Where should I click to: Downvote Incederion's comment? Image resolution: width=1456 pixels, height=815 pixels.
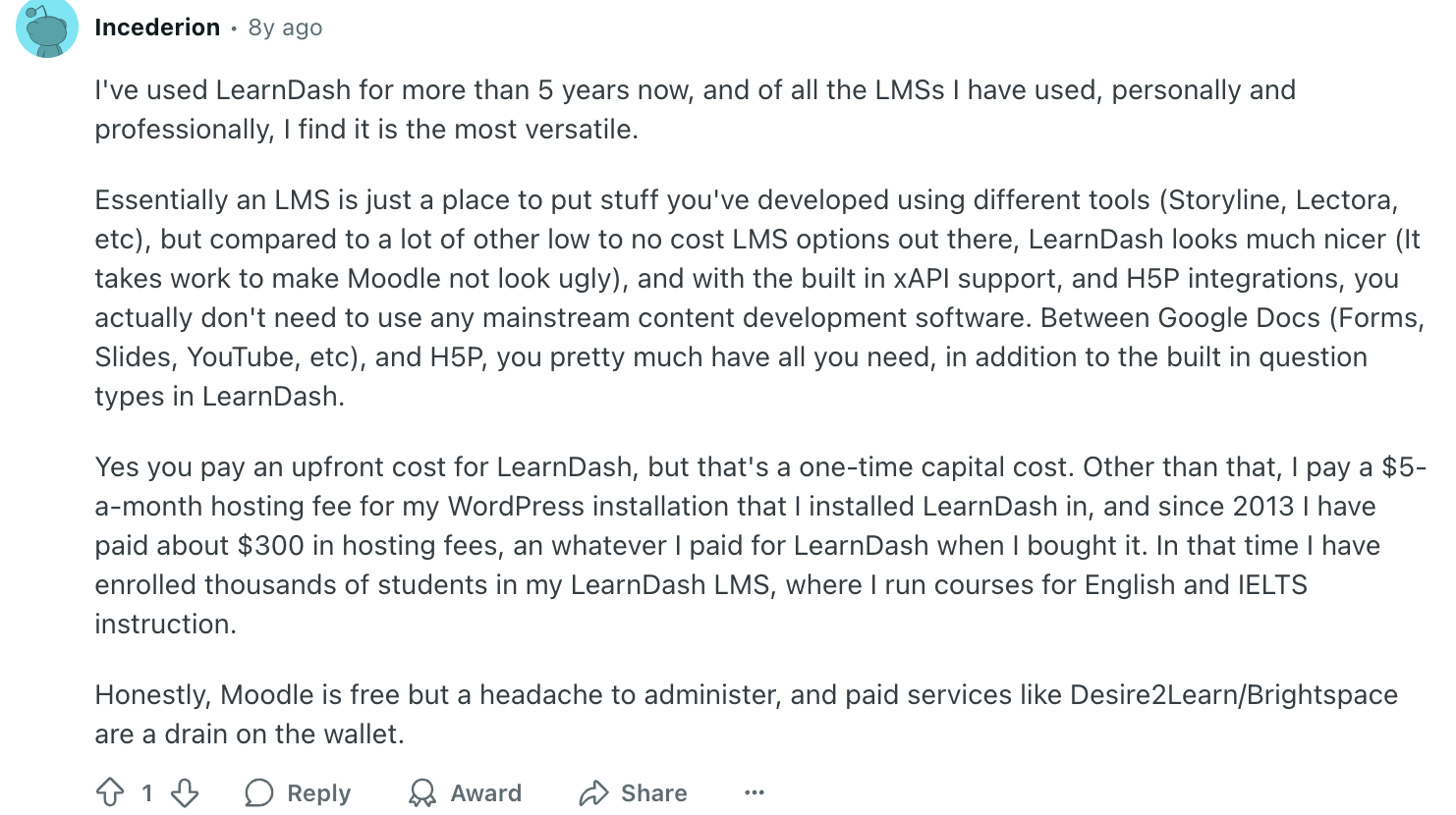pyautogui.click(x=185, y=792)
